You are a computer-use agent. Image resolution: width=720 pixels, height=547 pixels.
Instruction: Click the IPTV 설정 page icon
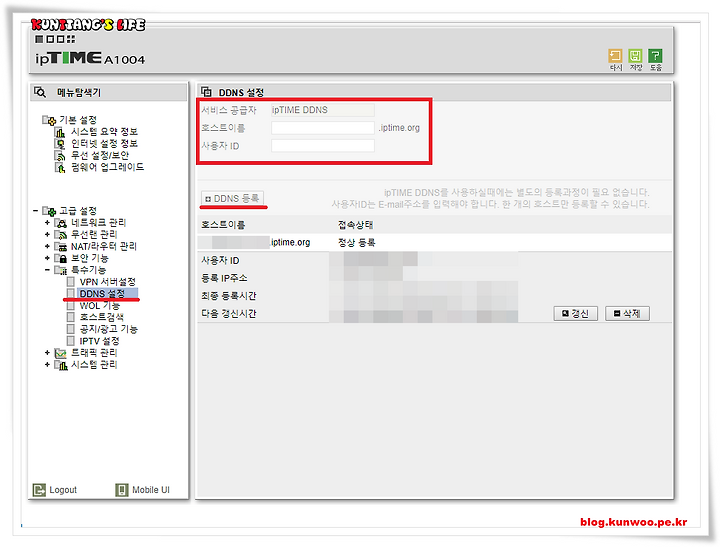(71, 341)
